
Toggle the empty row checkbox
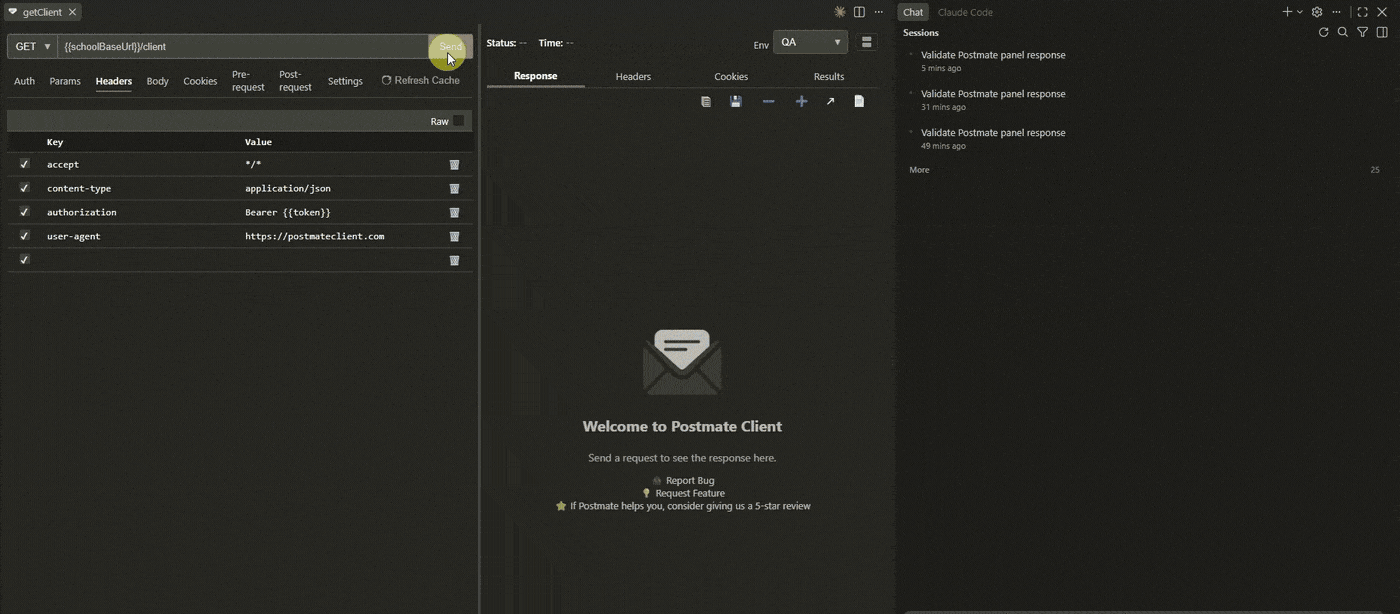click(24, 260)
